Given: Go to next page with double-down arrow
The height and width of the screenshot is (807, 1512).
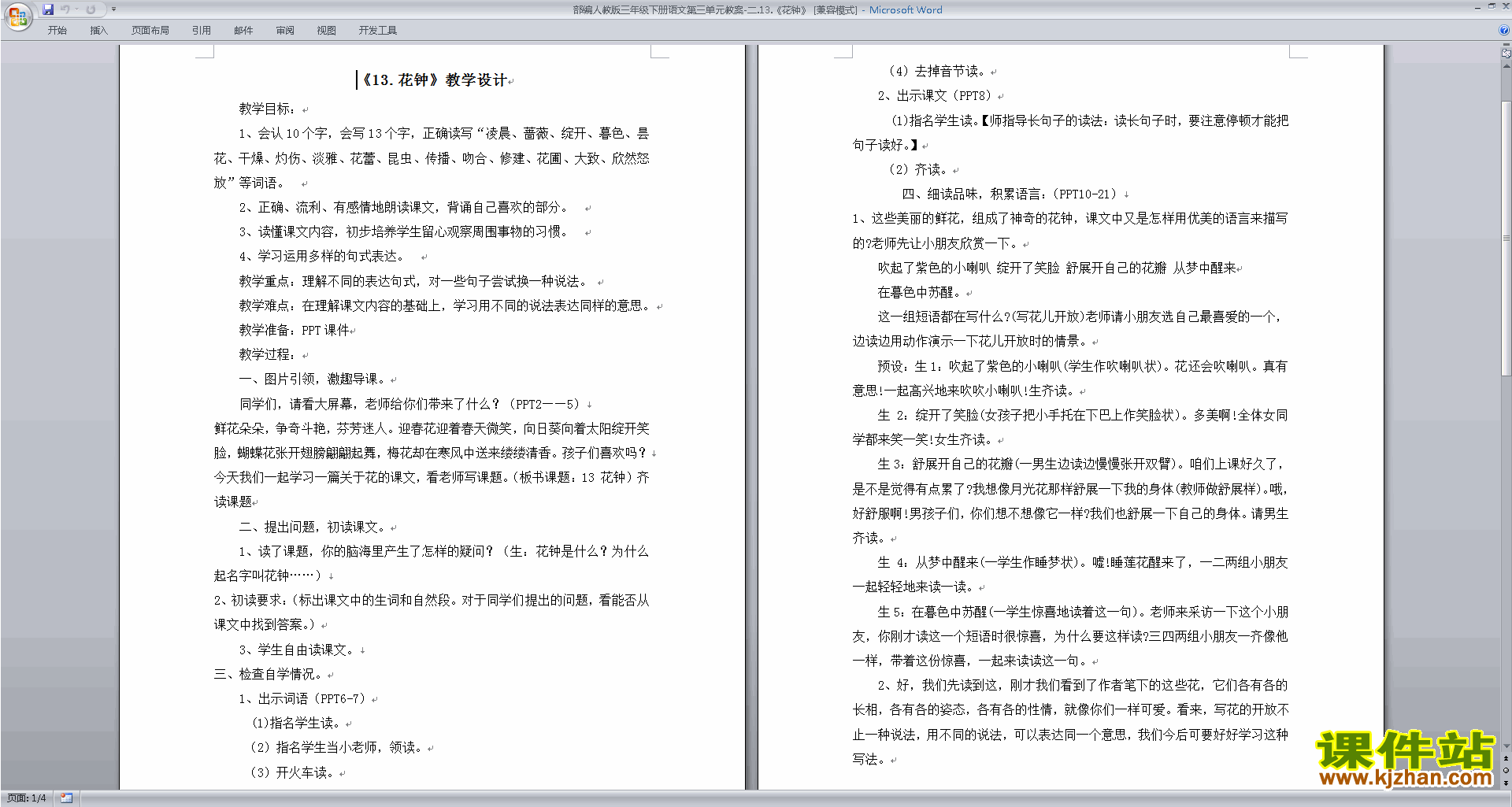Looking at the screenshot, I should (1506, 782).
